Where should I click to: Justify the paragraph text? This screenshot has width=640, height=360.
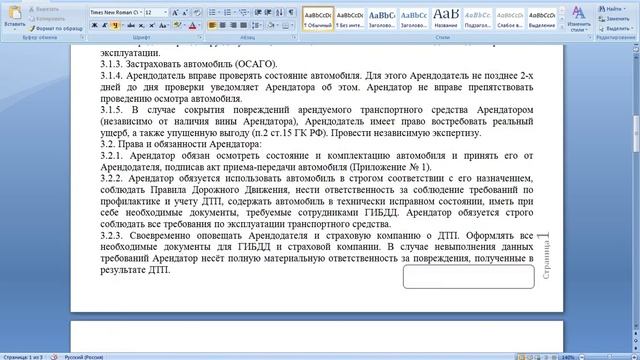point(243,25)
